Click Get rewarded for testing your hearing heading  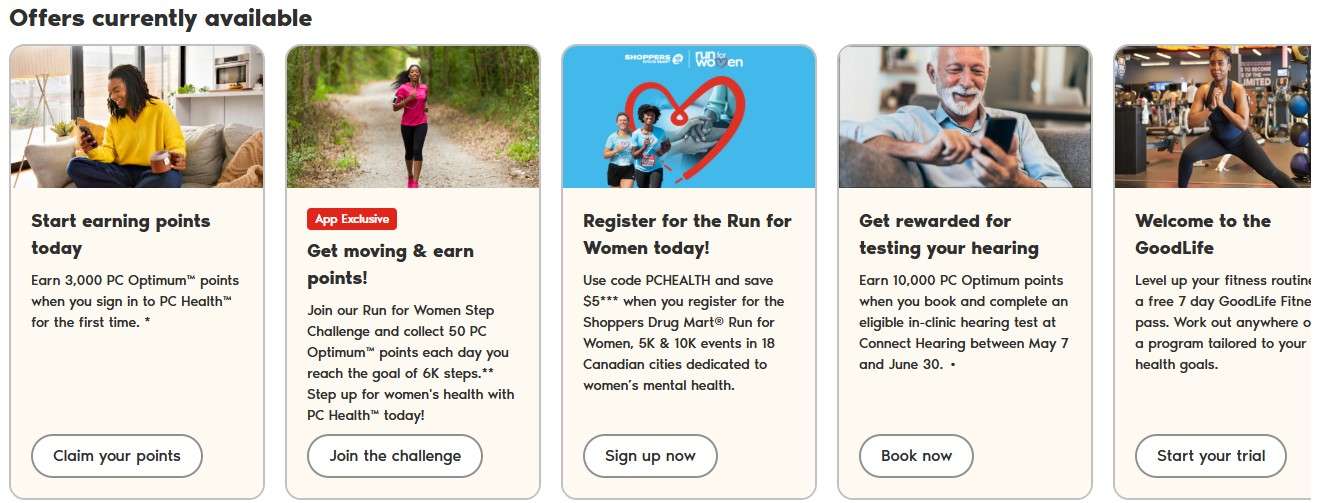[949, 234]
